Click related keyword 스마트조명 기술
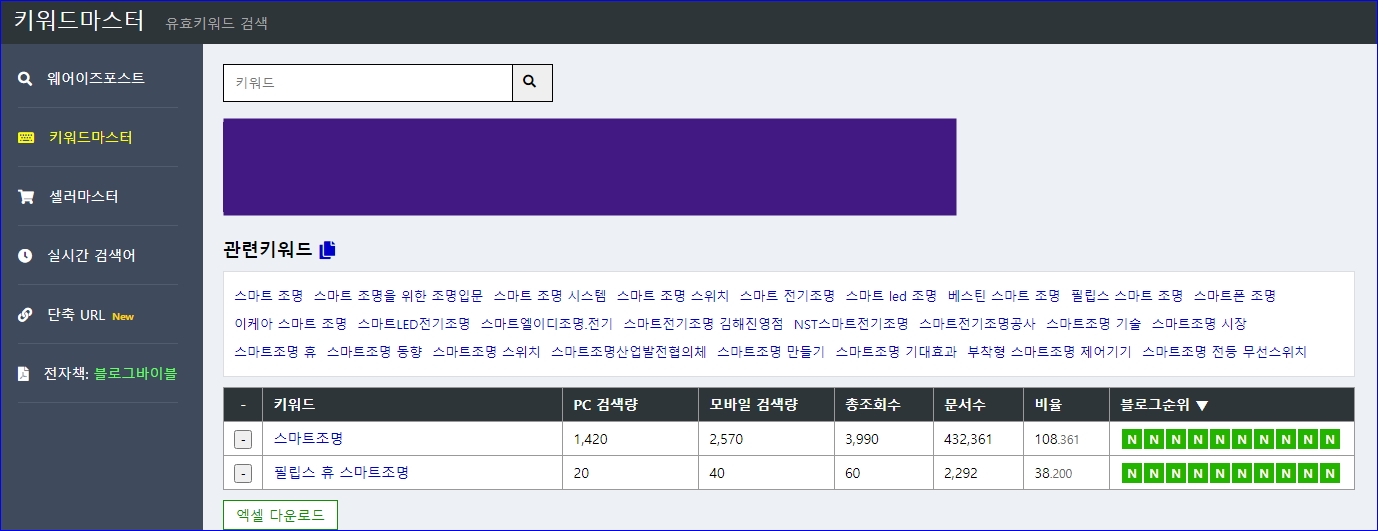Viewport: 1378px width, 531px height. [1093, 323]
